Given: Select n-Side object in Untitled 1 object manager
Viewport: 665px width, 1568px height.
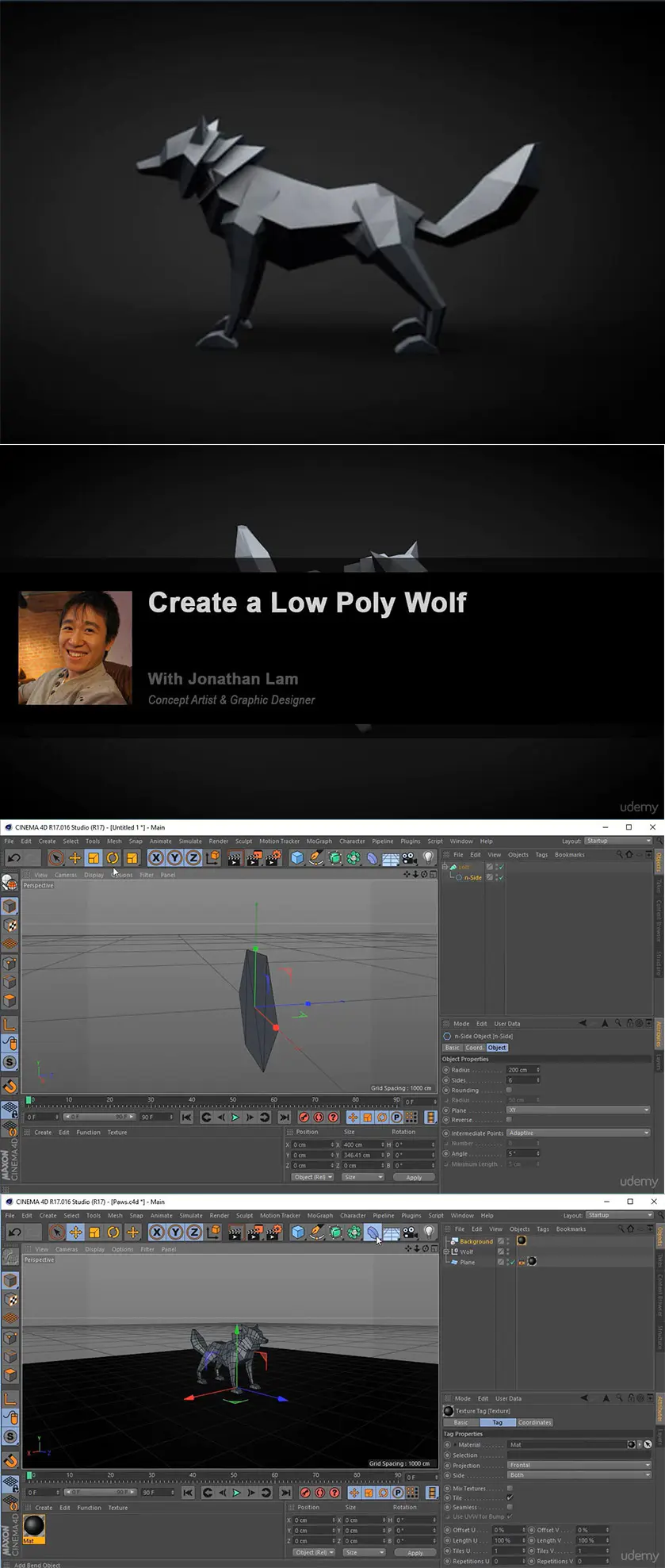Looking at the screenshot, I should click(x=473, y=878).
